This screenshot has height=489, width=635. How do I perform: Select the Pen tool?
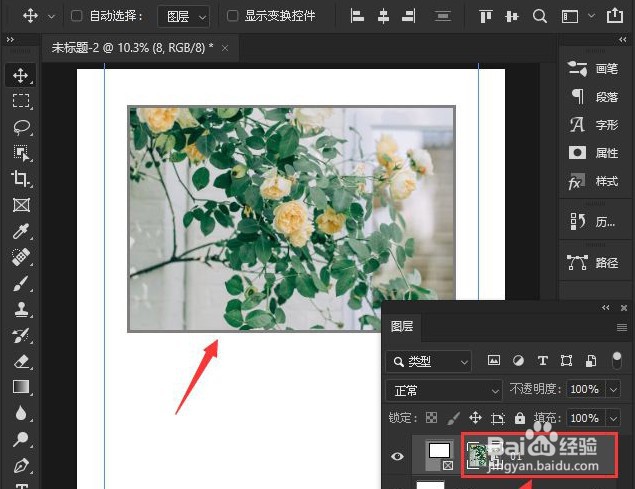point(21,466)
